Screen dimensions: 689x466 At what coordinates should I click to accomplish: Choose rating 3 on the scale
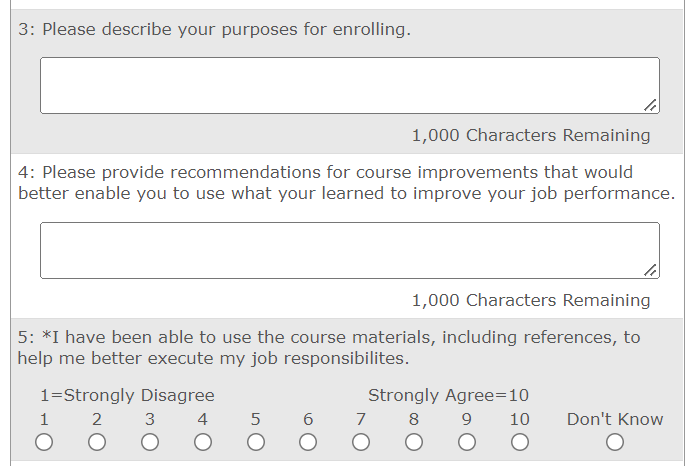point(150,442)
